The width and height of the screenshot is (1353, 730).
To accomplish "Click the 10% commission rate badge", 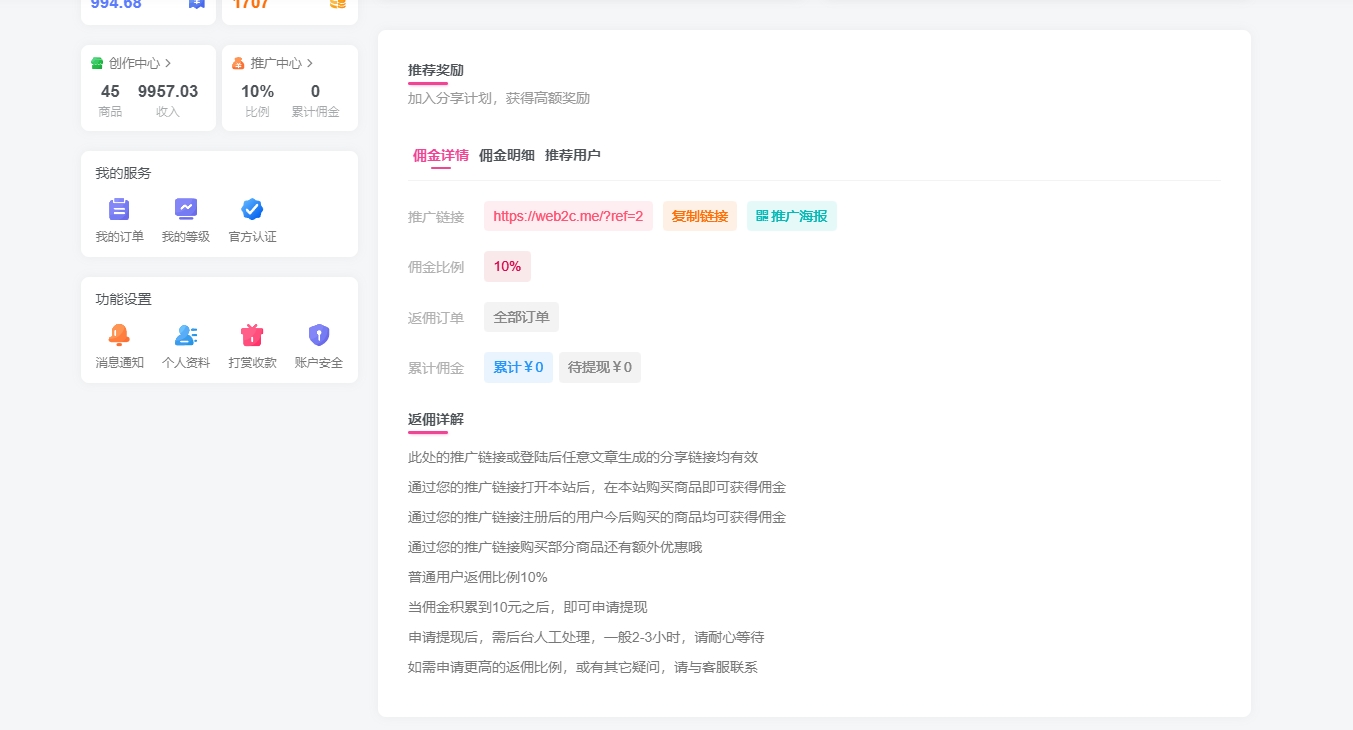I will (507, 266).
